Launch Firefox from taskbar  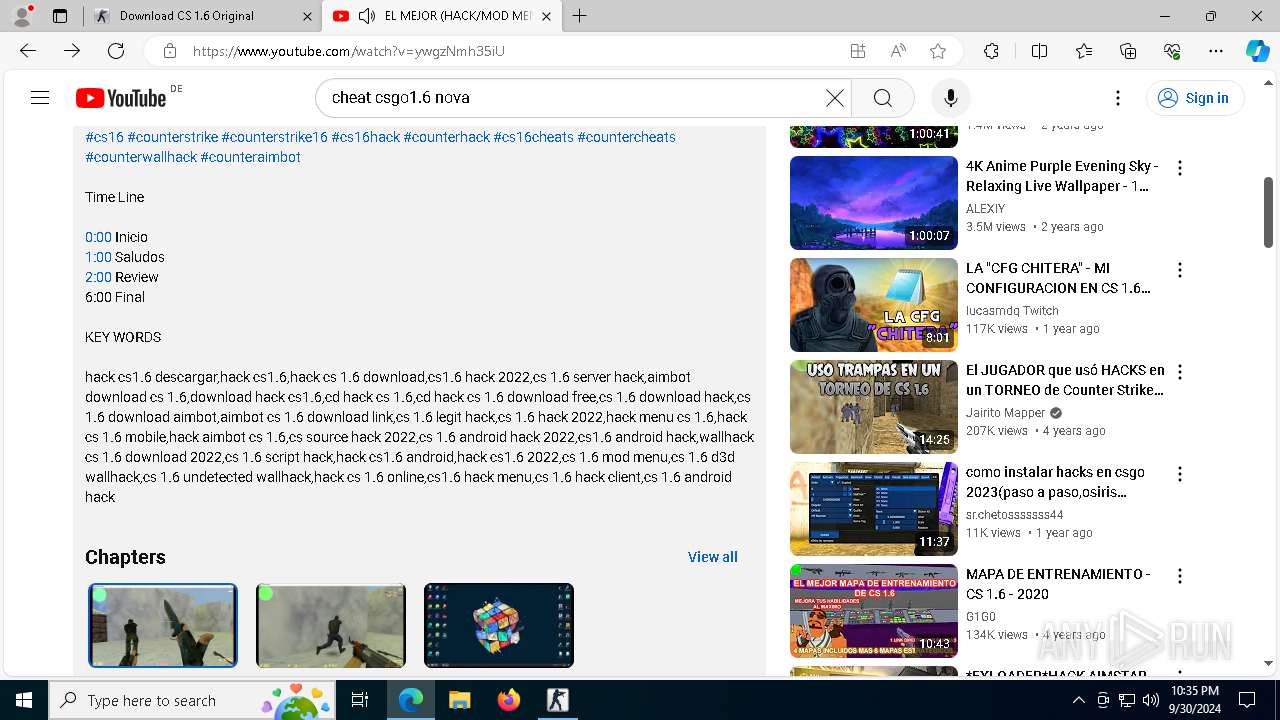coord(508,700)
